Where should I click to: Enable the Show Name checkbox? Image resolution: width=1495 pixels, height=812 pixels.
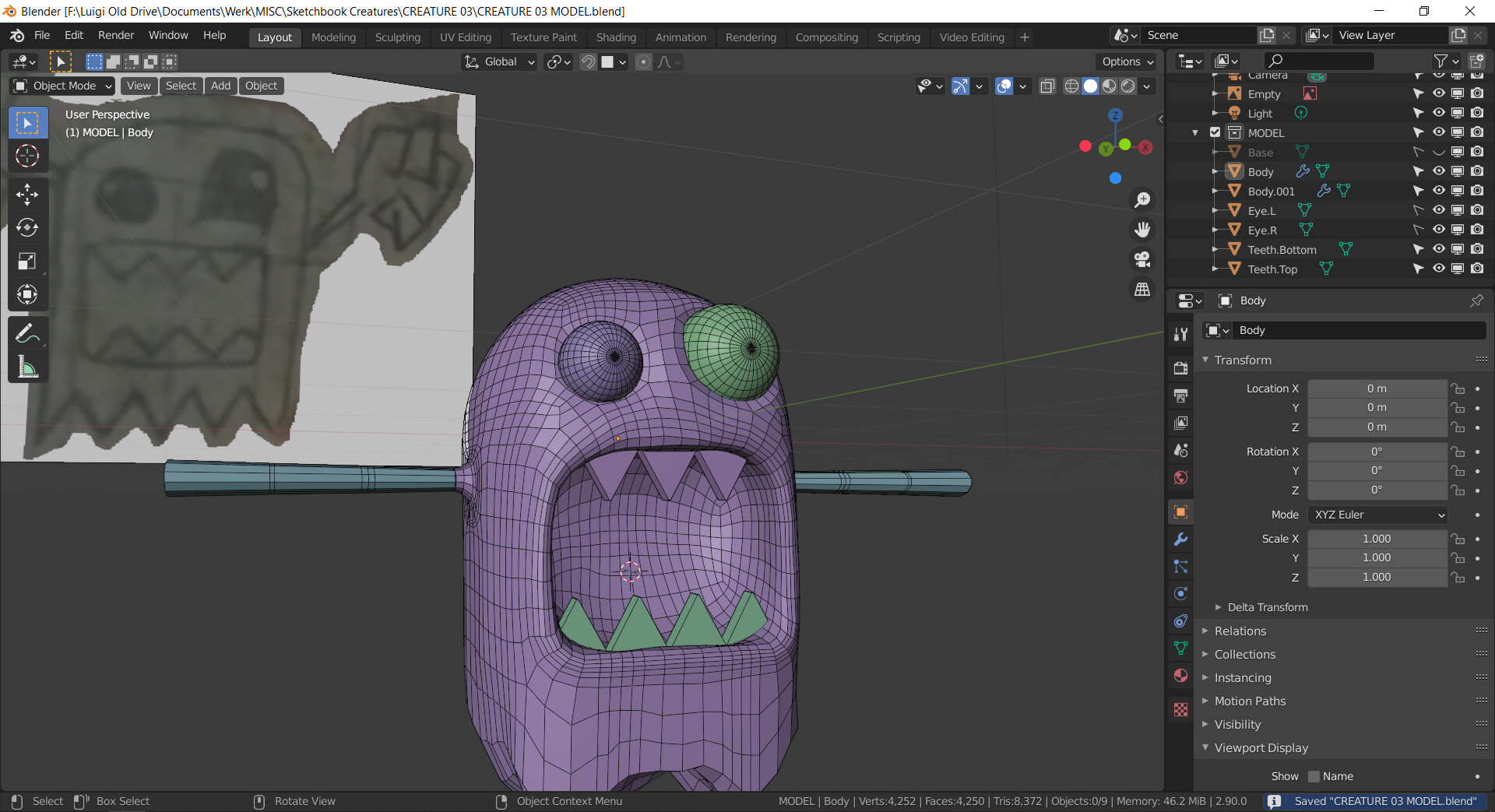click(1314, 776)
